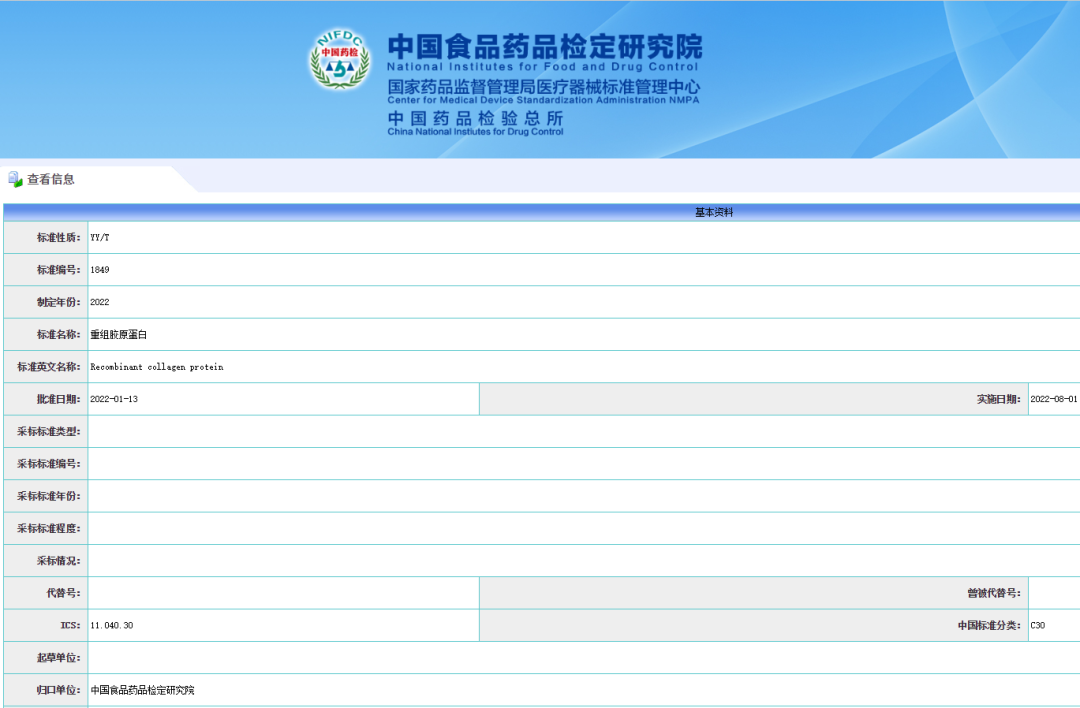This screenshot has height=708, width=1080.
Task: Click the 查看信息 tab label
Action: click(51, 179)
